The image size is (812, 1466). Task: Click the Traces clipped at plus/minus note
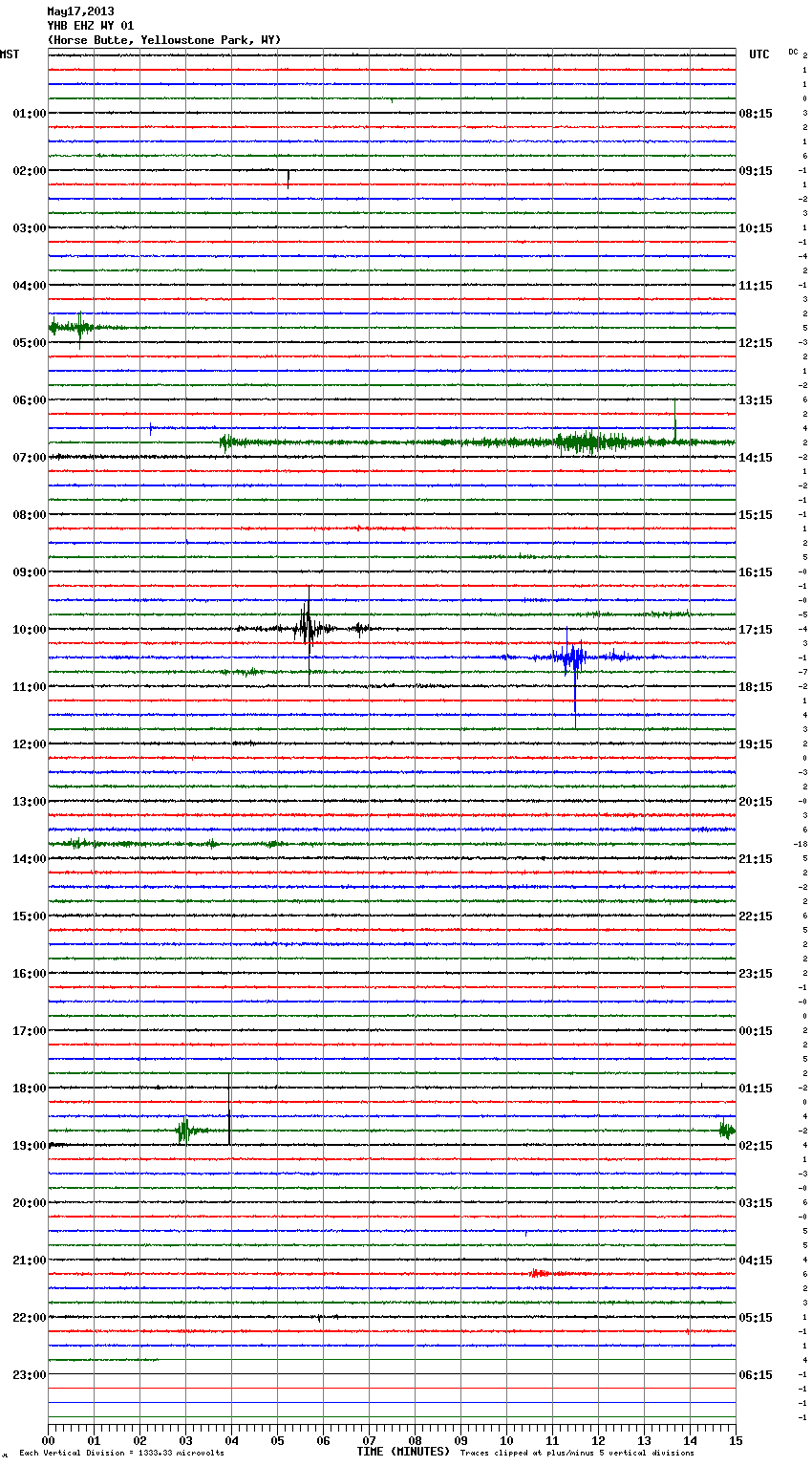577,1454
